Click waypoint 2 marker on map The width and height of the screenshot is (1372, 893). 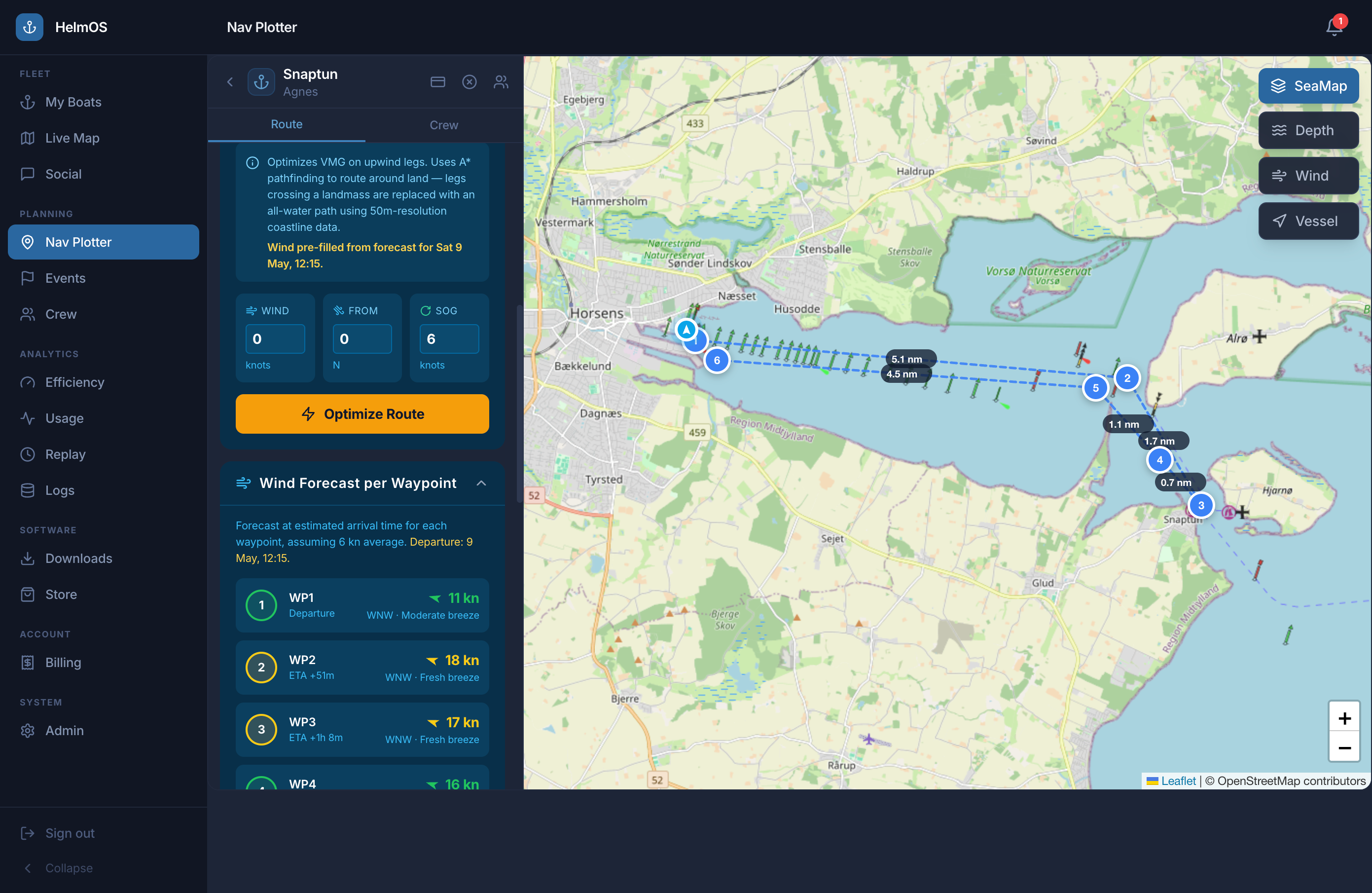1127,378
